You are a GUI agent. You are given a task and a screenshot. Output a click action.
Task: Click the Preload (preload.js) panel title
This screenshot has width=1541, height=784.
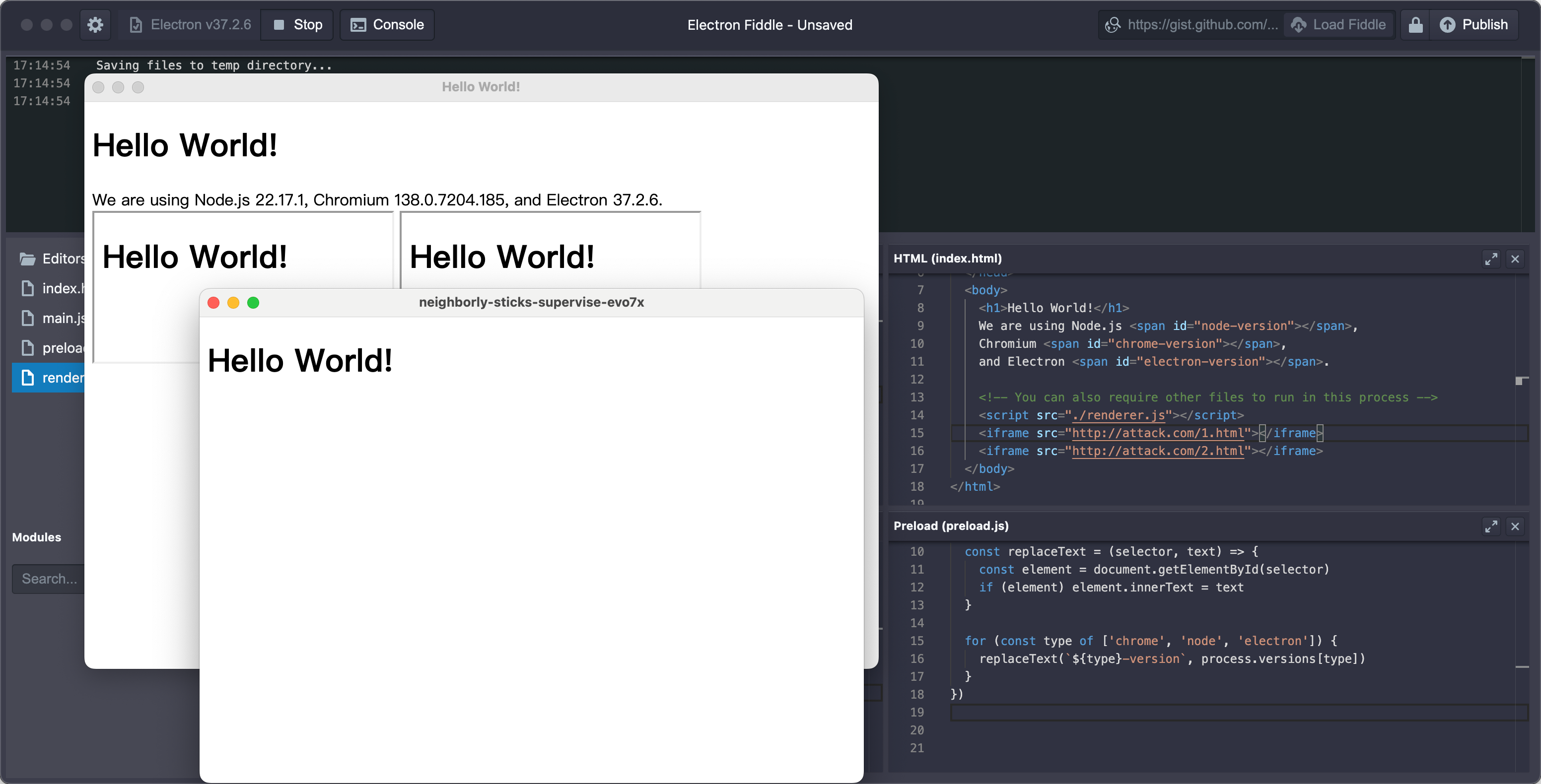pos(951,525)
